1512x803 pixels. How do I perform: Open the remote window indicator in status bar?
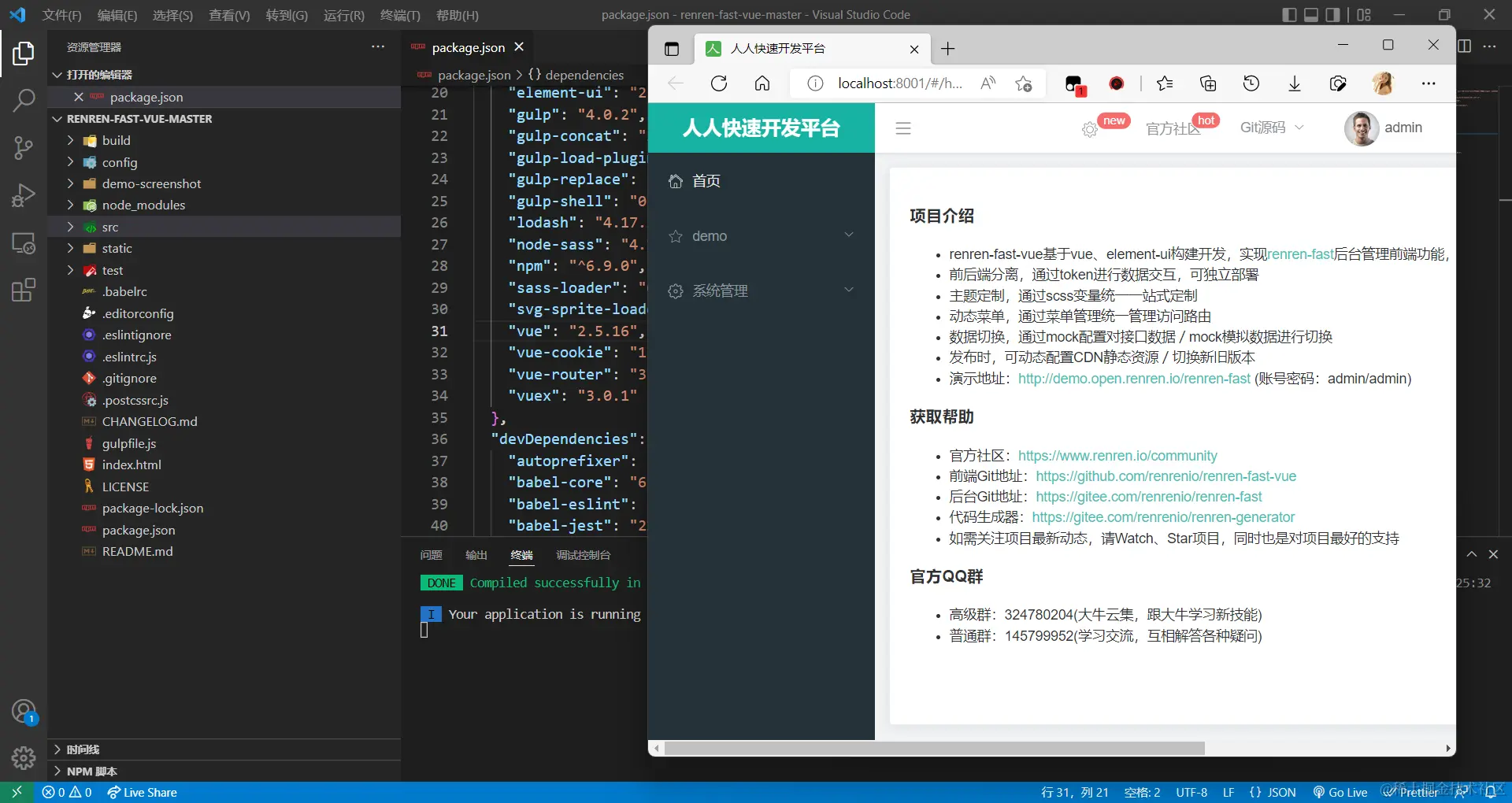(17, 792)
